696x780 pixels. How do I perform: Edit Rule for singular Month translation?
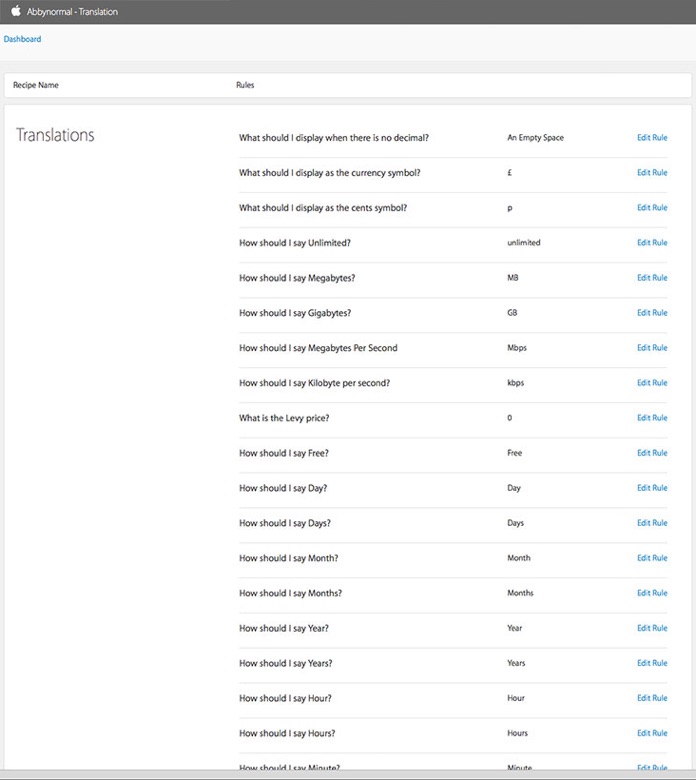click(652, 558)
